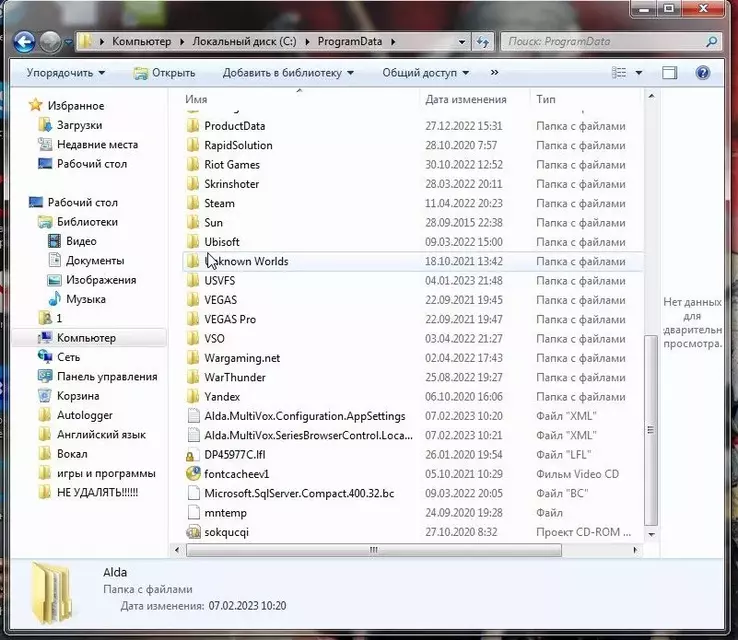Select the ProductData folder icon
Viewport: 738px width, 640px height.
193,126
